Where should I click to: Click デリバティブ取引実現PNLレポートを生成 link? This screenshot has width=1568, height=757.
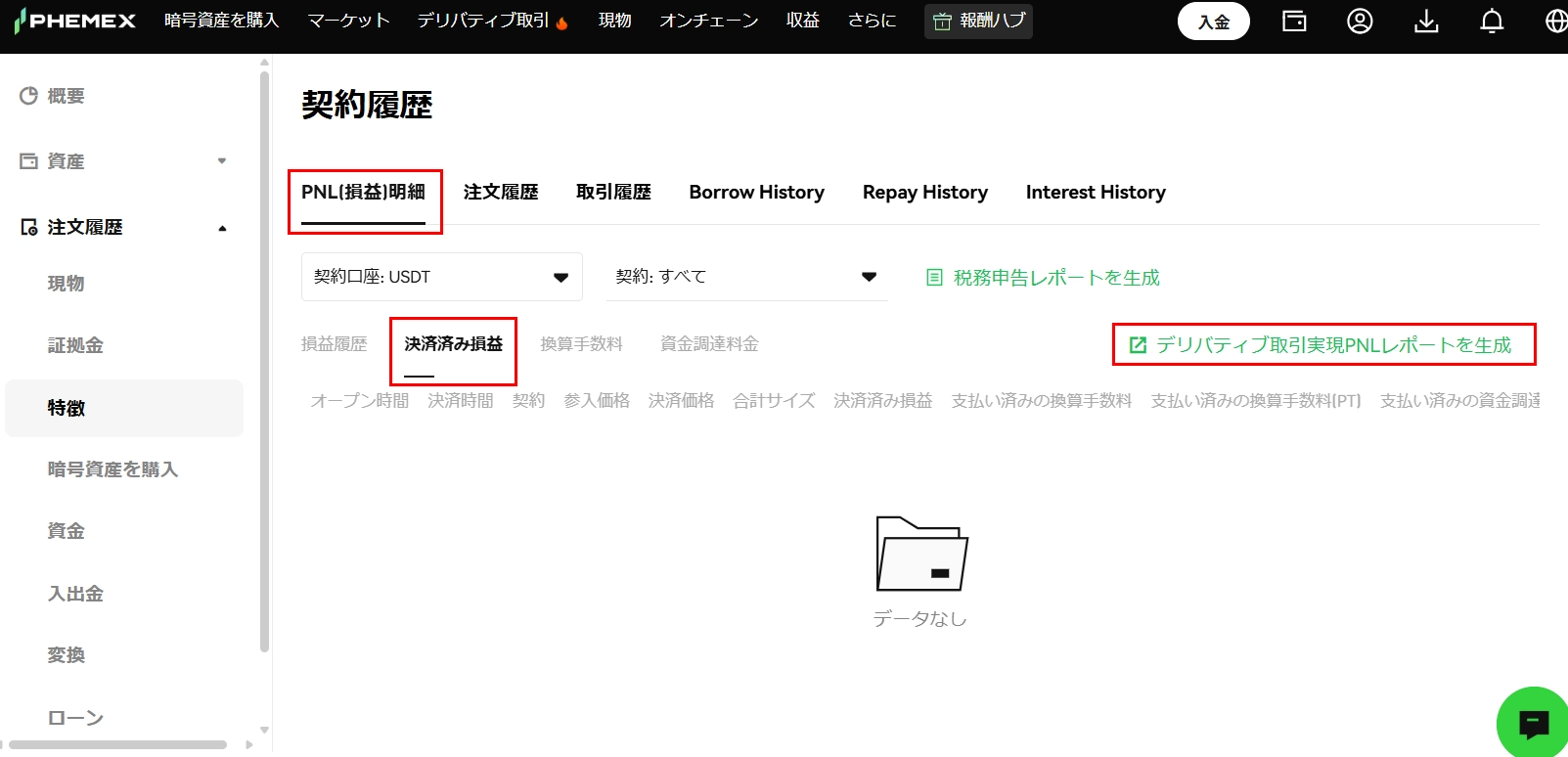click(x=1334, y=345)
